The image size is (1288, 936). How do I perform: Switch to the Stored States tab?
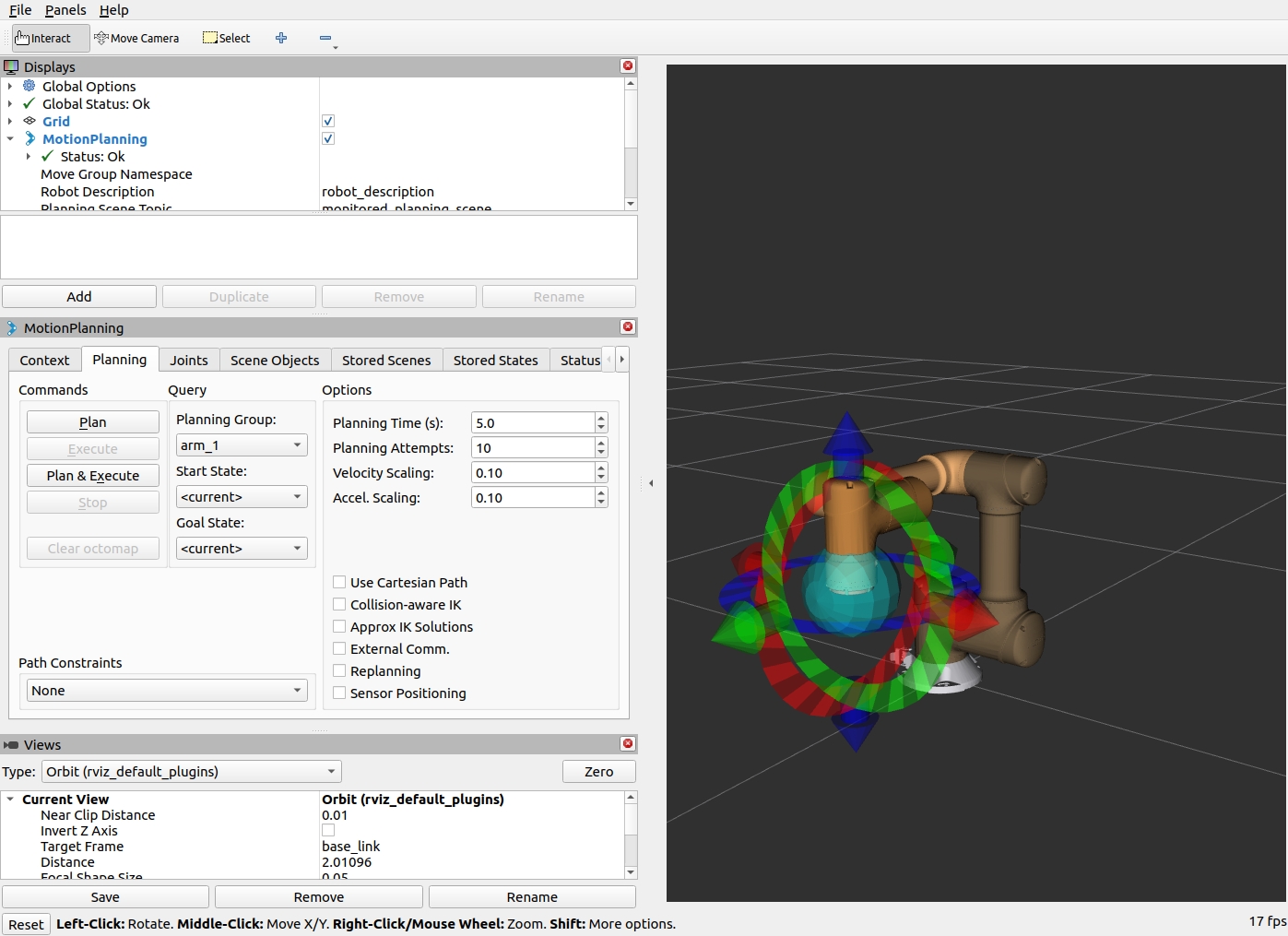(x=496, y=361)
